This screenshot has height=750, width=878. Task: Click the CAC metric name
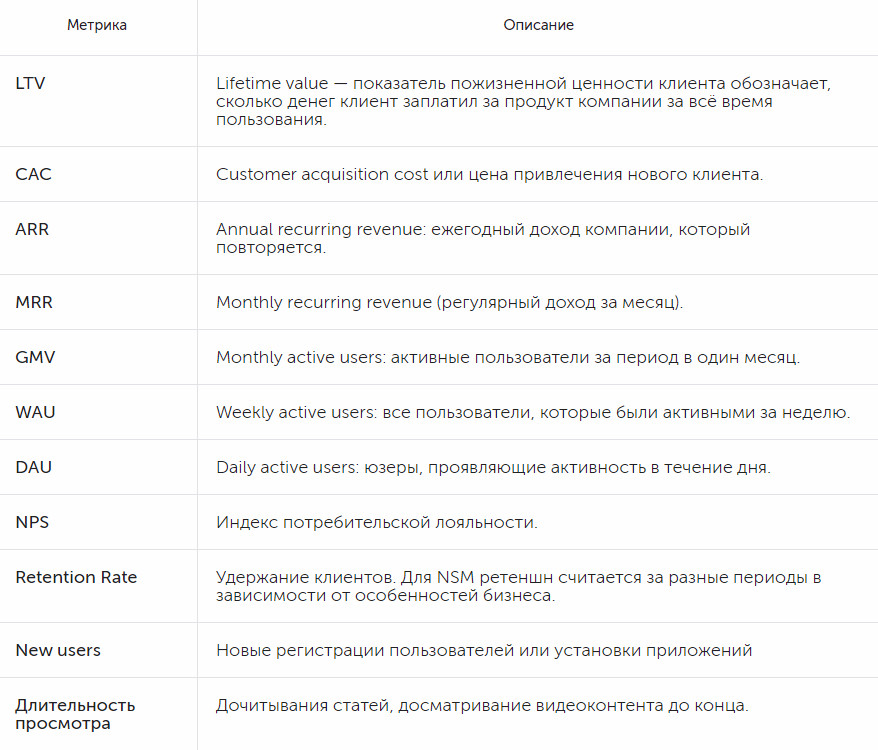[x=33, y=174]
